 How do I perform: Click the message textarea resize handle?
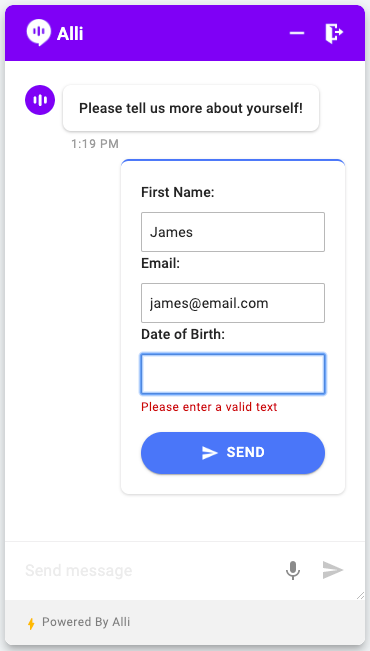[x=360, y=595]
